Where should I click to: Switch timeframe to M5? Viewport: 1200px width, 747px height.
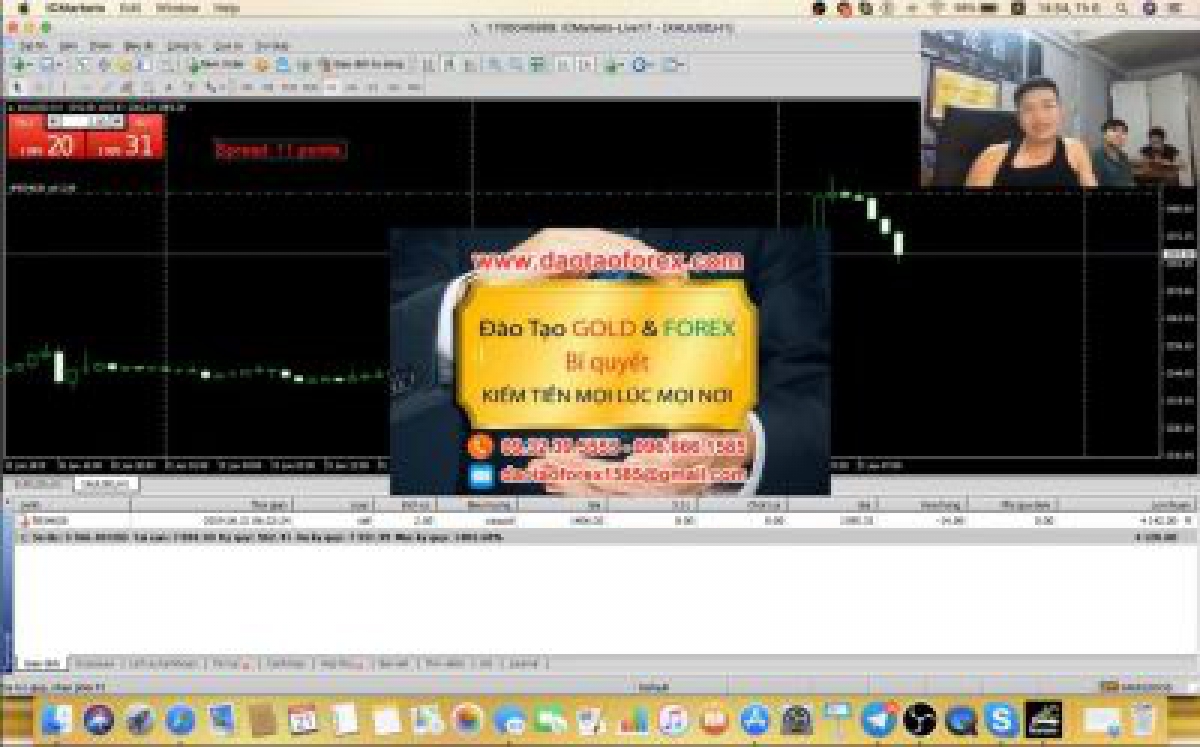[267, 87]
